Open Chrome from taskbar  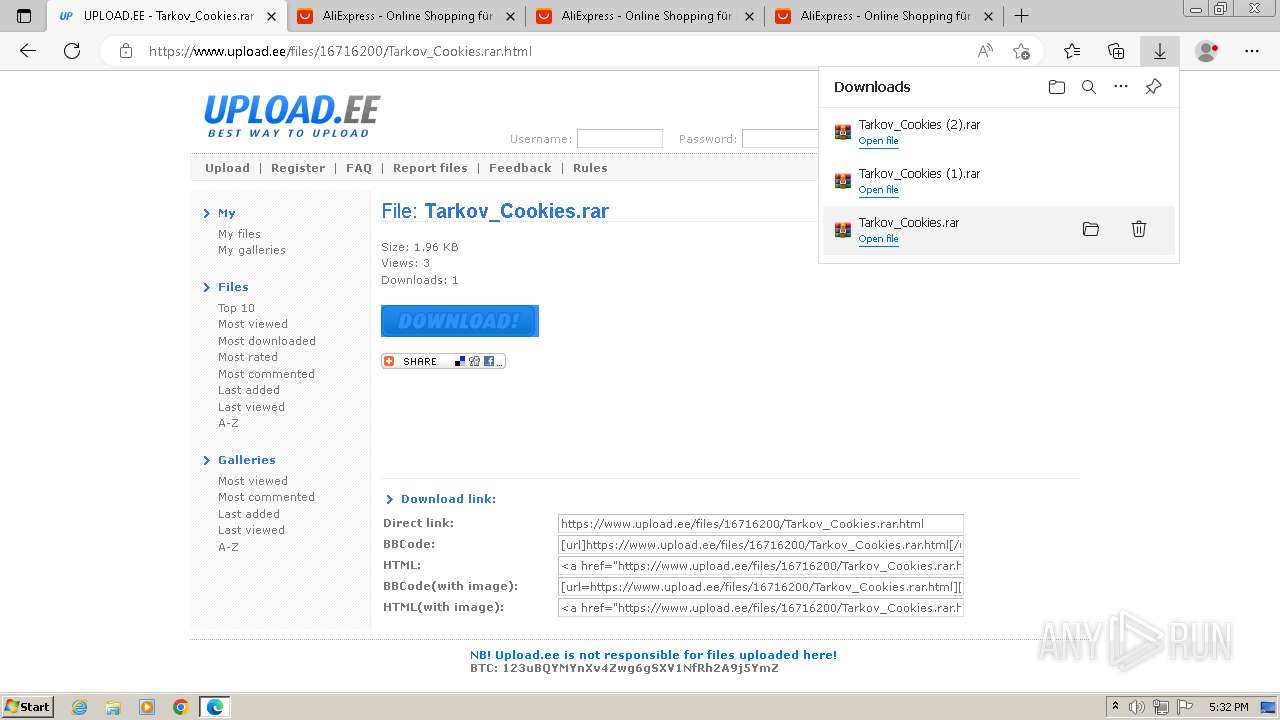(x=181, y=707)
